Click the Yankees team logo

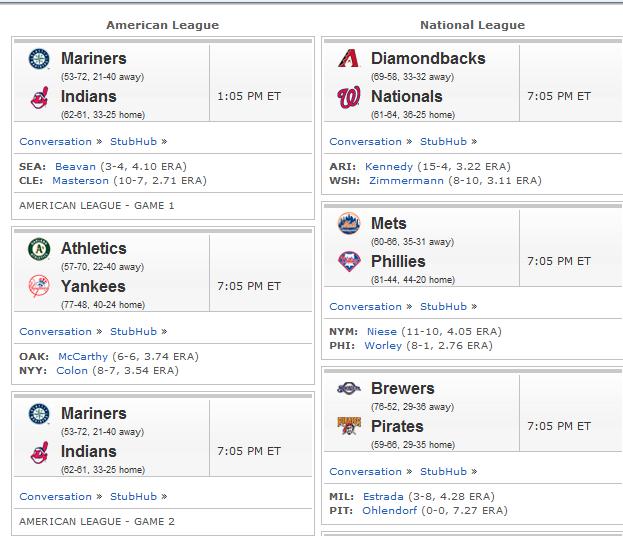[39, 286]
